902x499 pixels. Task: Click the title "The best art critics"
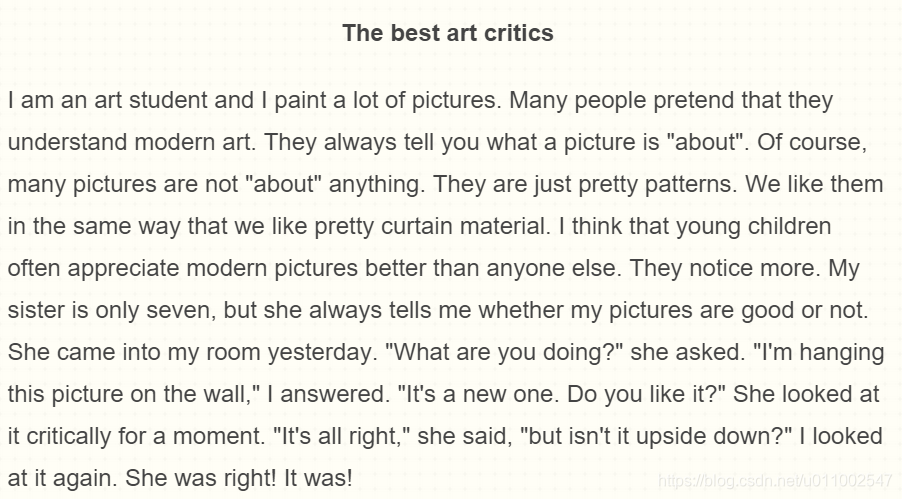tap(447, 33)
